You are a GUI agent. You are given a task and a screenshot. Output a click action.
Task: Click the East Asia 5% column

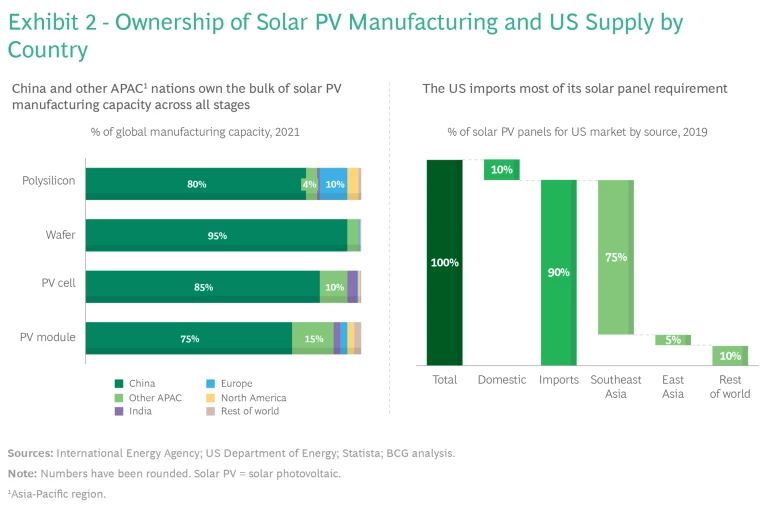coord(673,340)
